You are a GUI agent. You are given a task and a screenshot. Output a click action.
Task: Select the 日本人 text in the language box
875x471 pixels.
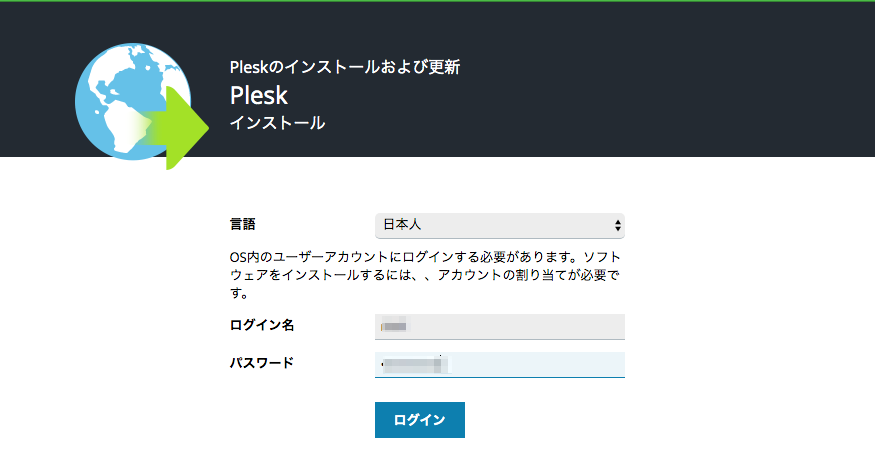point(402,225)
